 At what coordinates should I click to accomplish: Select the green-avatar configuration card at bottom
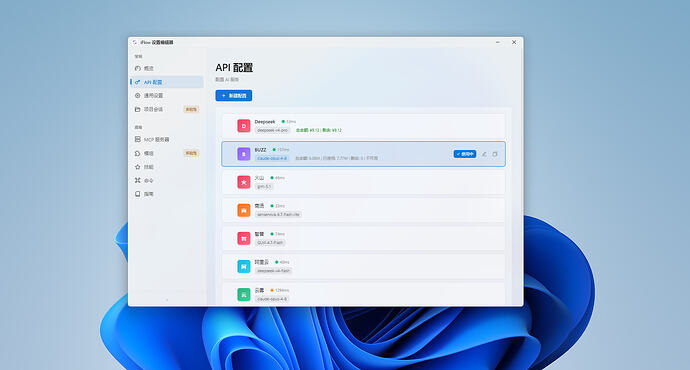(x=363, y=293)
